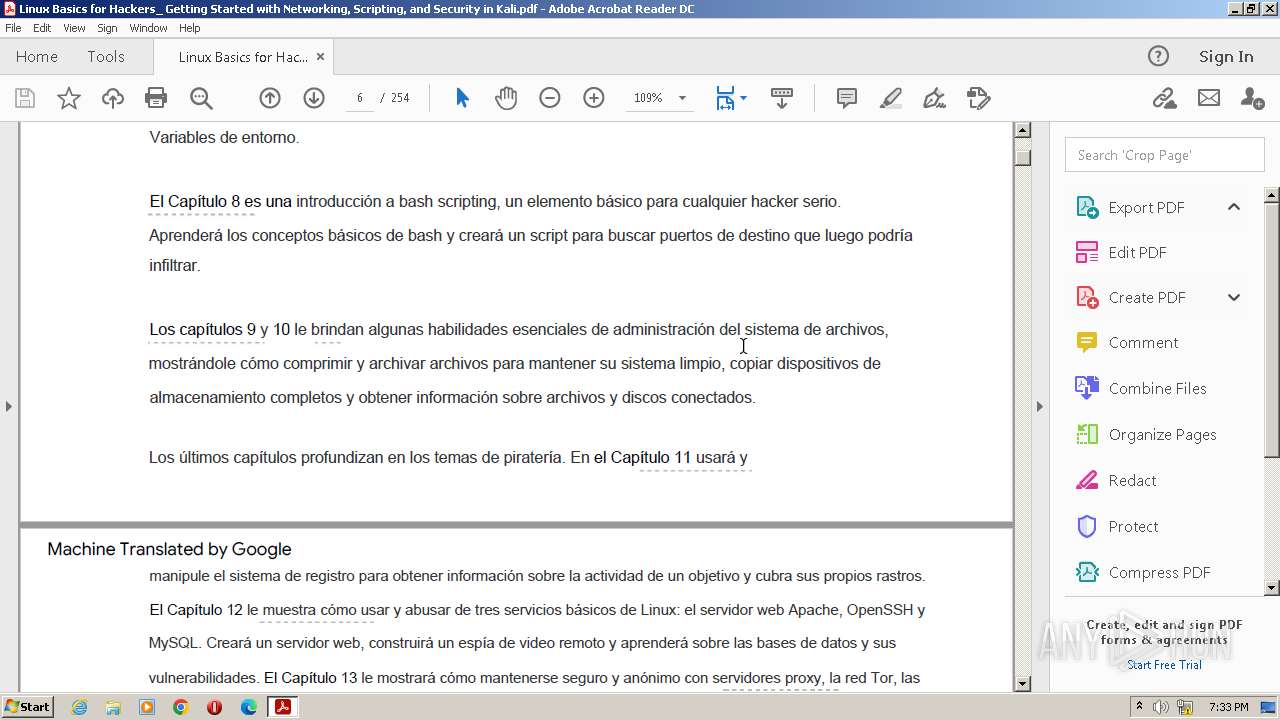This screenshot has height=720, width=1280.
Task: Open the Organize Pages tool
Action: pos(1162,434)
